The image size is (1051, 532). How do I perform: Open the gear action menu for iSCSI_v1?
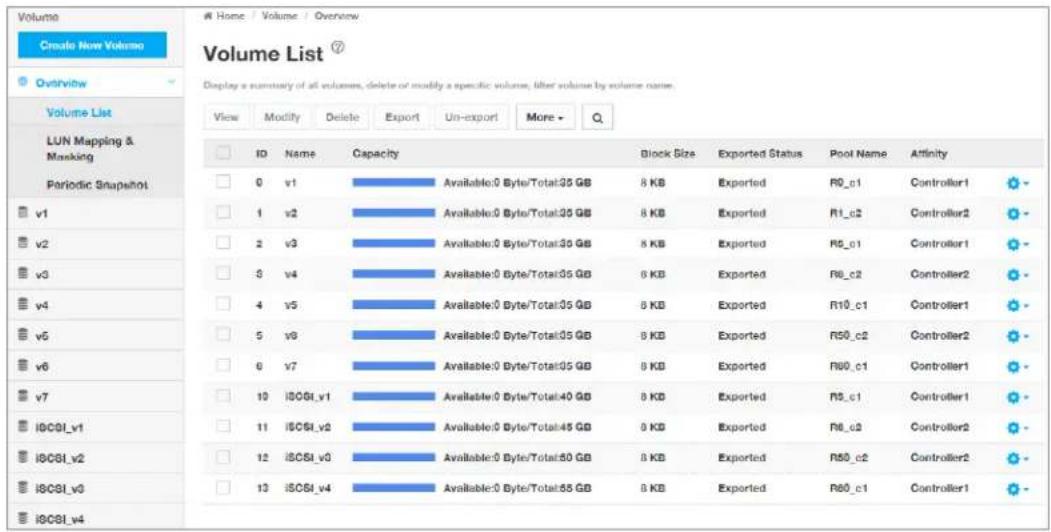click(x=1017, y=397)
